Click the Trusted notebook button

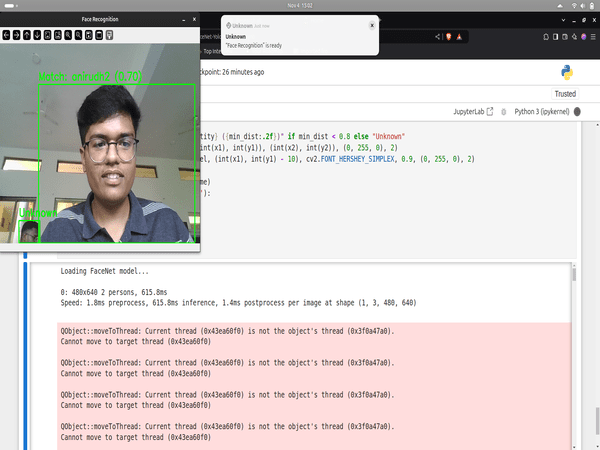565,94
